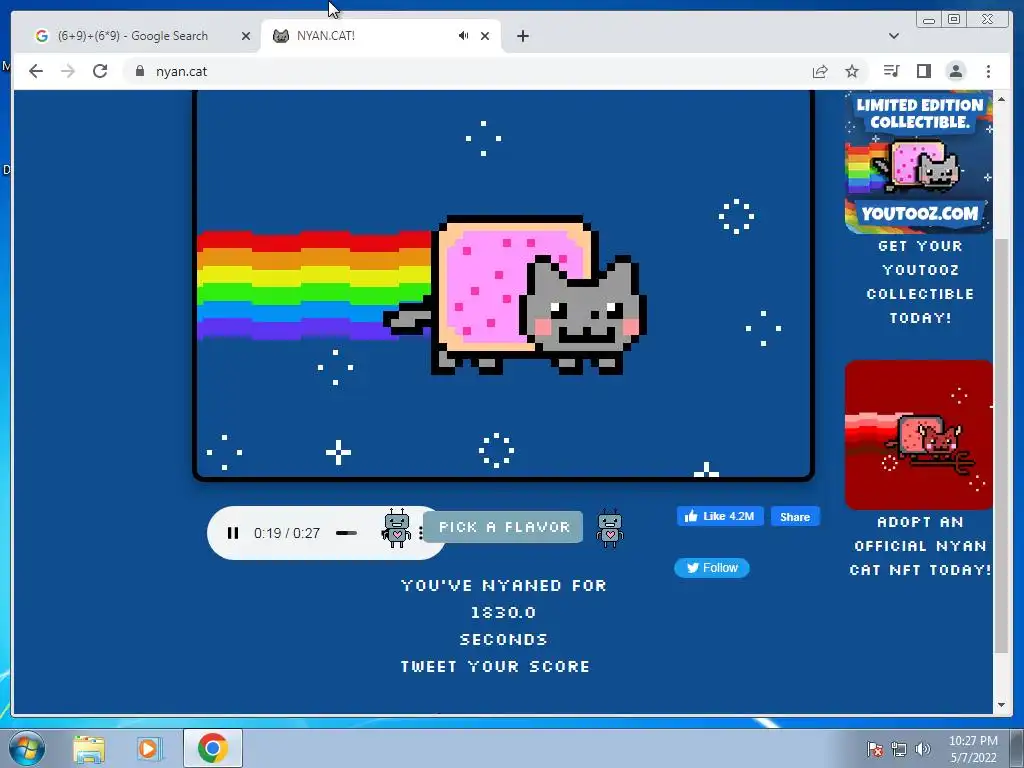1024x768 pixels.
Task: Expand the tab search dropdown
Action: (x=894, y=36)
